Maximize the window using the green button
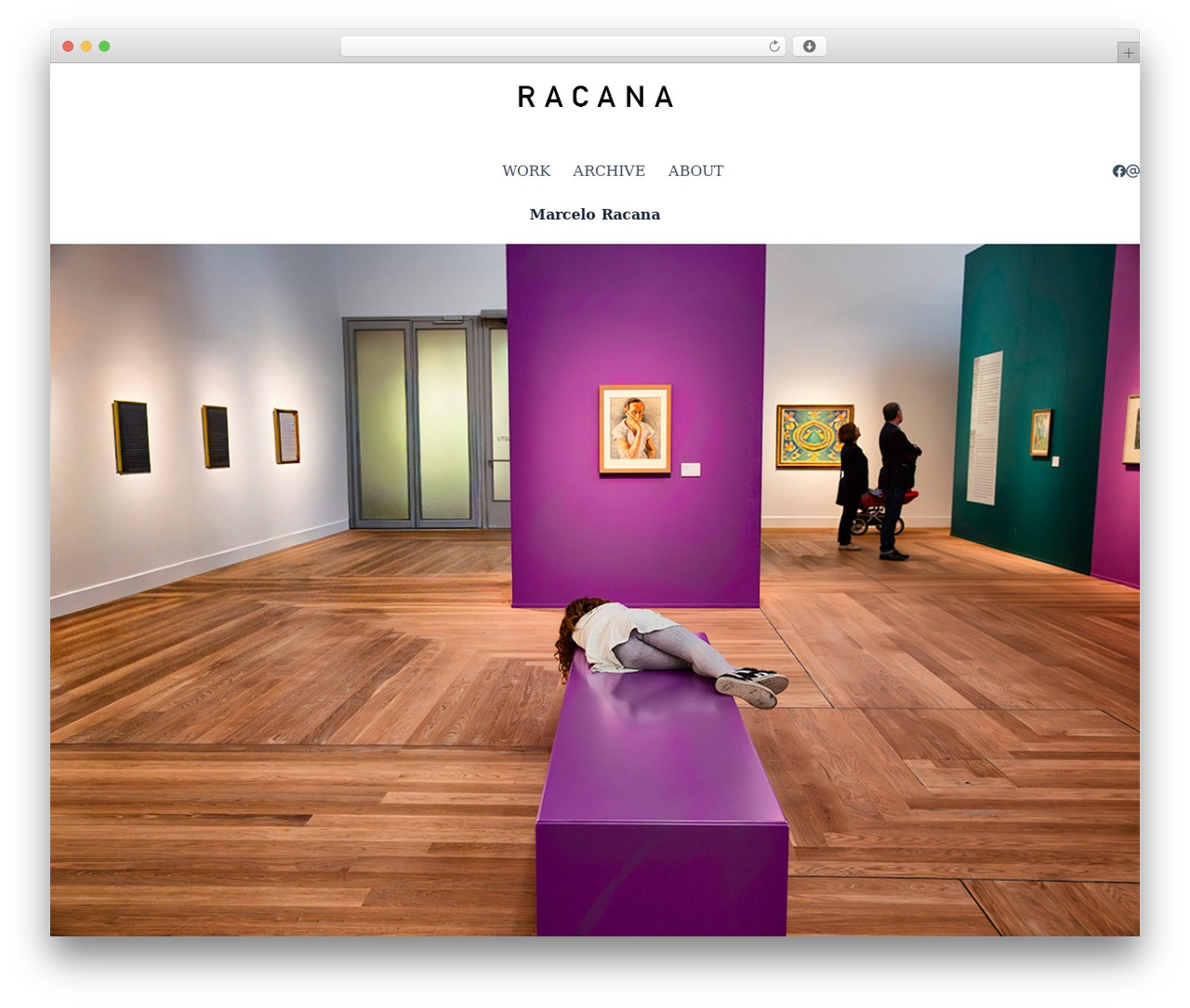Viewport: 1190px width, 1008px height. point(104,46)
